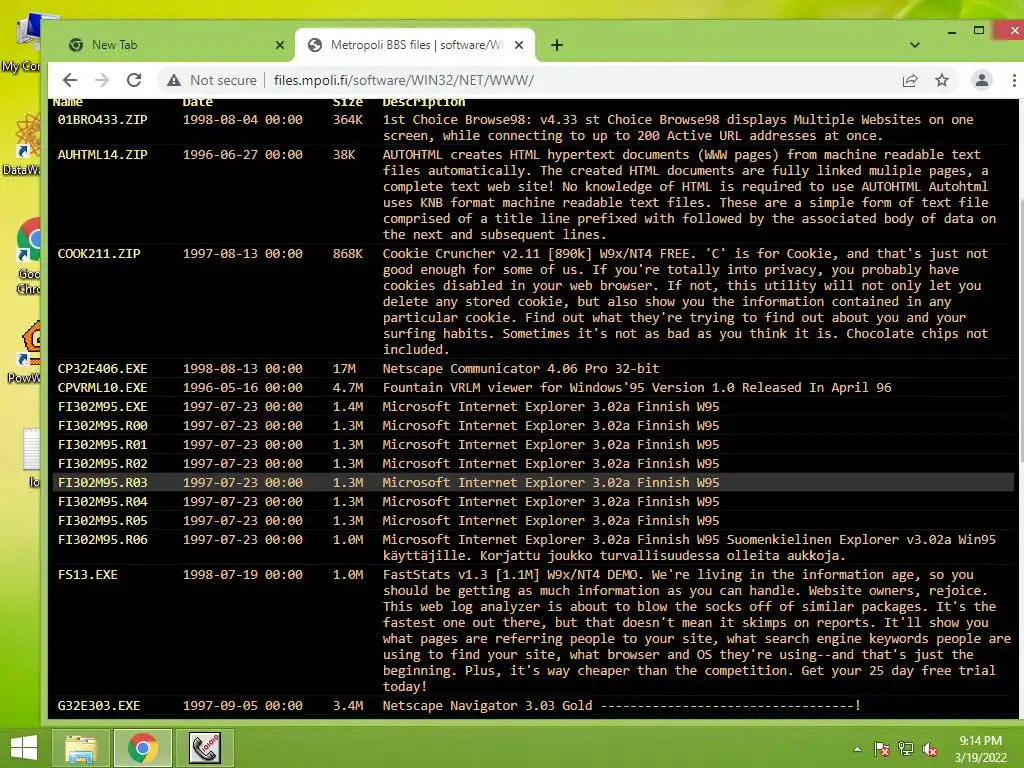Click the network status tray icon

[906, 749]
